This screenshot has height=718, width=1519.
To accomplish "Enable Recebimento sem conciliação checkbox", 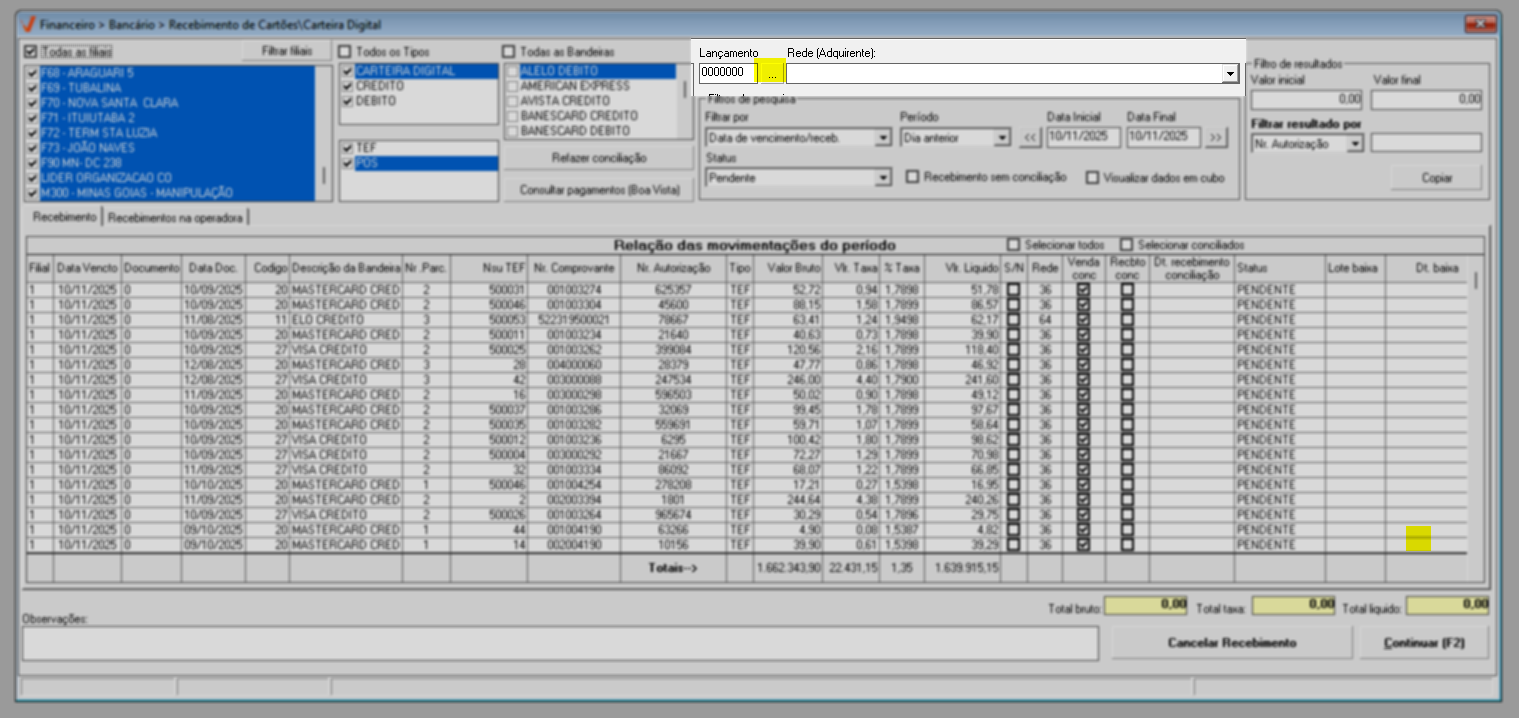I will 912,177.
